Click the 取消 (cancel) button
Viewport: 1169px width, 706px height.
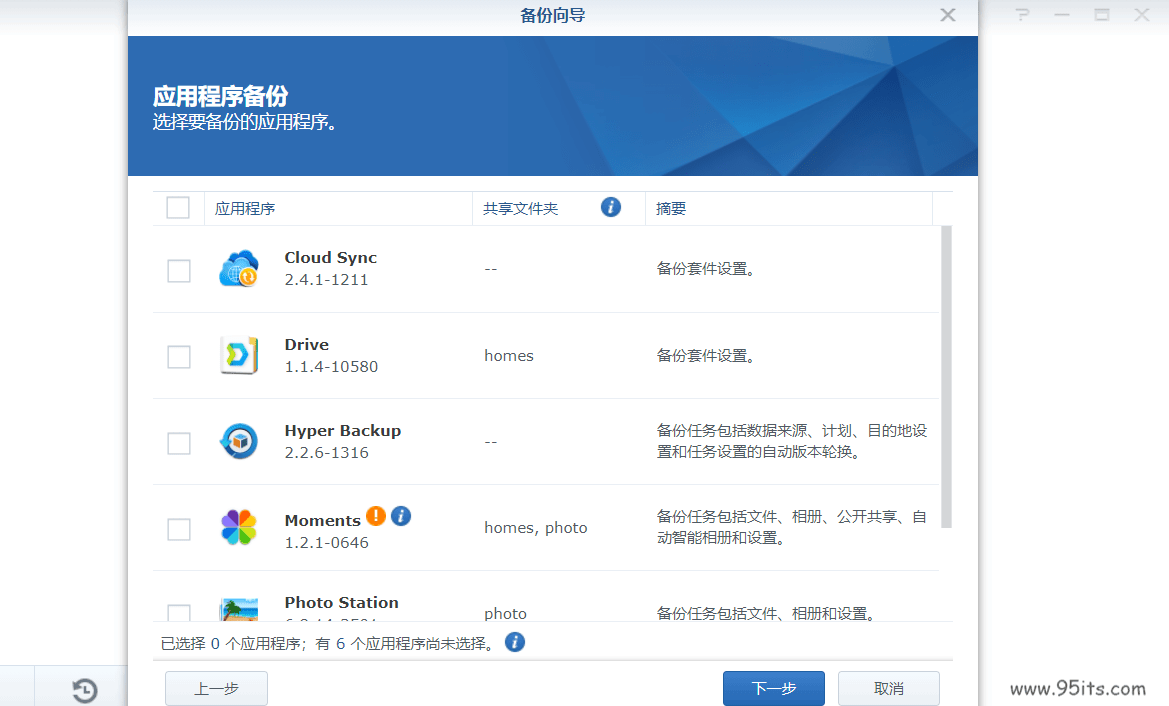pyautogui.click(x=889, y=688)
